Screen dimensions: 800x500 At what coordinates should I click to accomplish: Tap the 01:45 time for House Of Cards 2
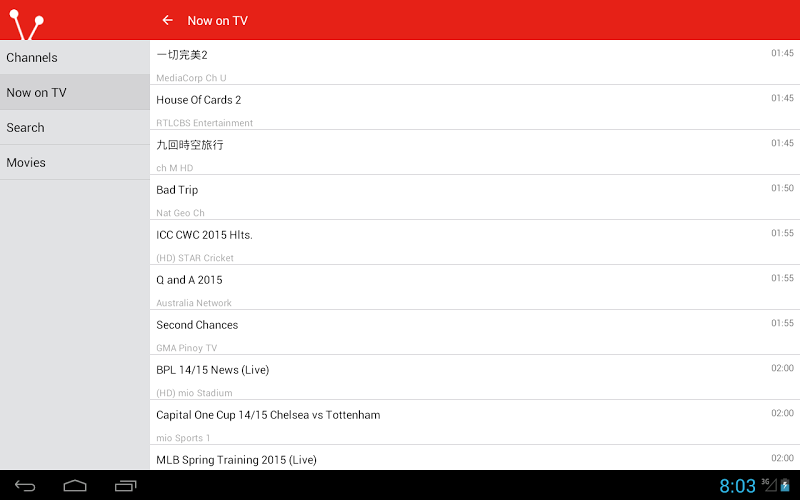[782, 98]
